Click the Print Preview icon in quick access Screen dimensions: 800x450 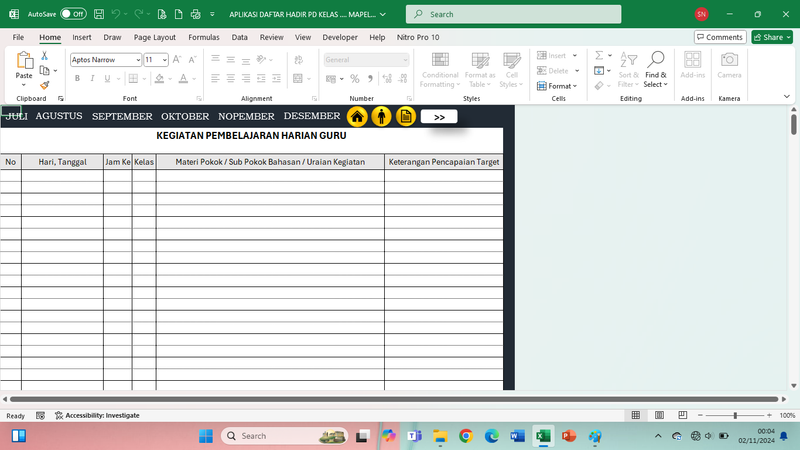pyautogui.click(x=162, y=14)
